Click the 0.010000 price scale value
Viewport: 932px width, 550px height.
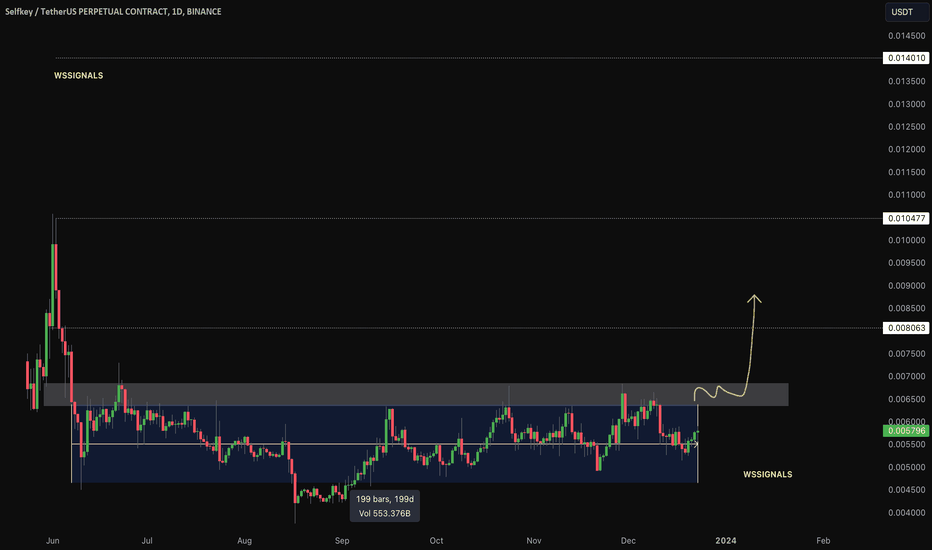(906, 240)
